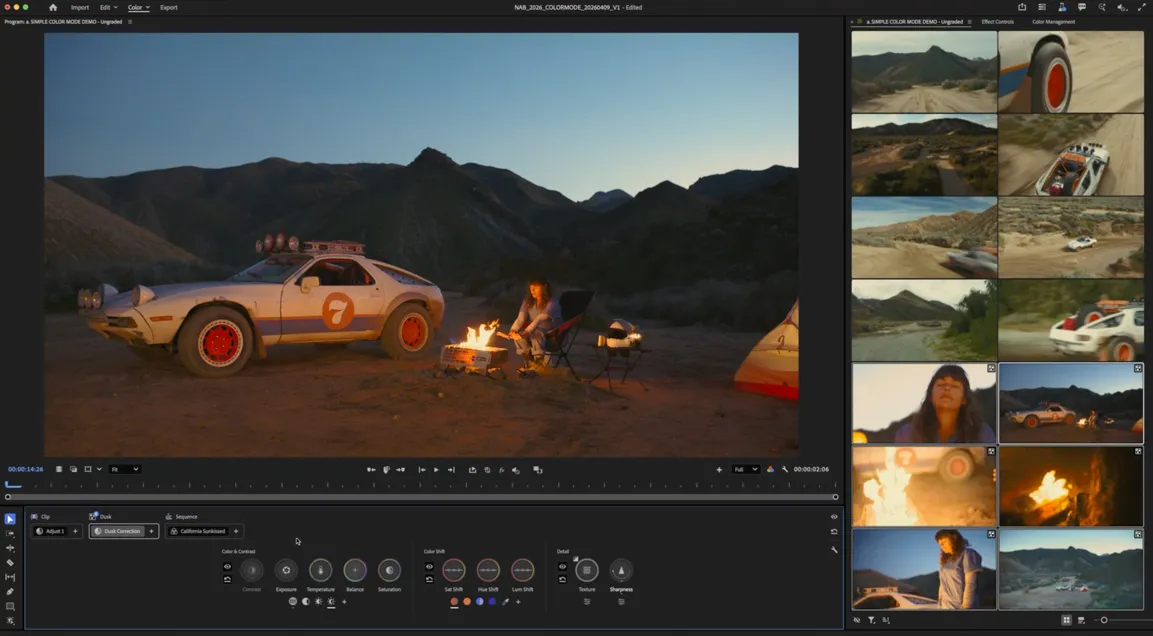Click the Temperature adjustment dial

click(x=320, y=570)
